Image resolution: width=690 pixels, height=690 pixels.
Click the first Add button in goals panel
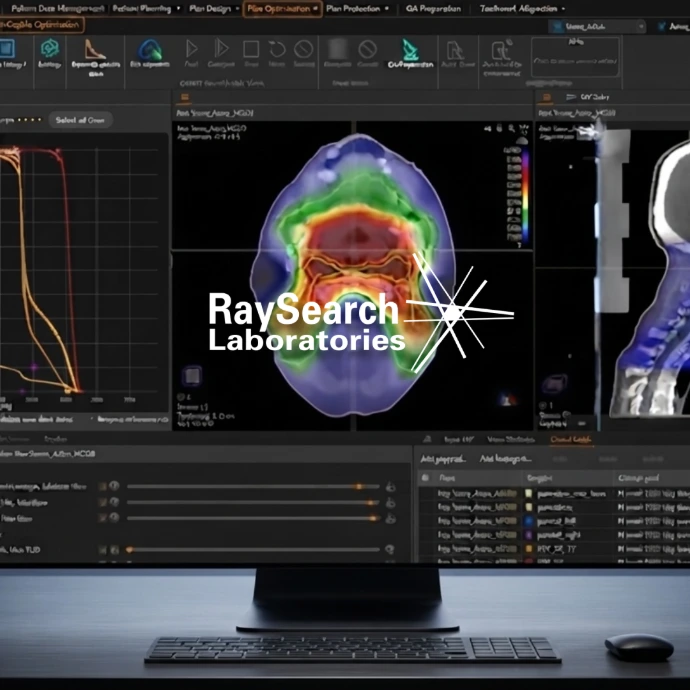click(x=442, y=459)
